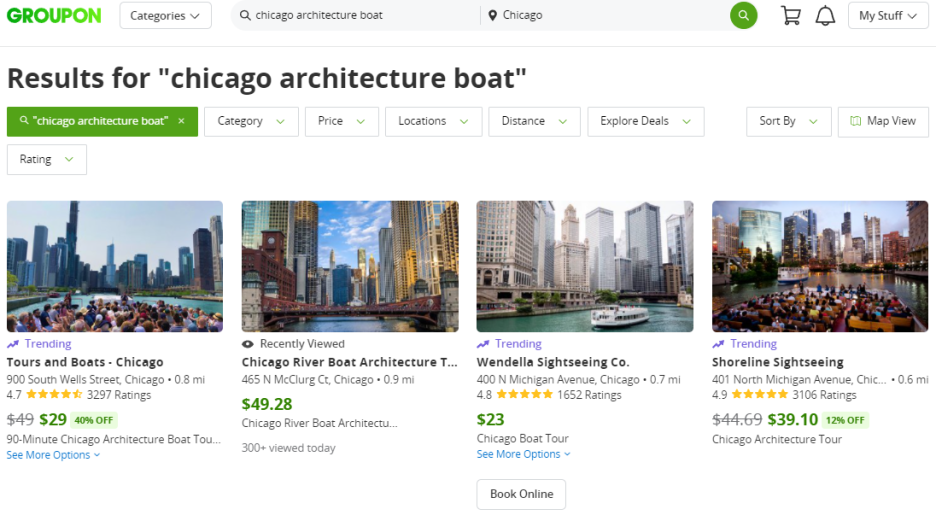Click the 300+ viewed today text
Viewport: 936px width, 515px height.
click(x=288, y=448)
